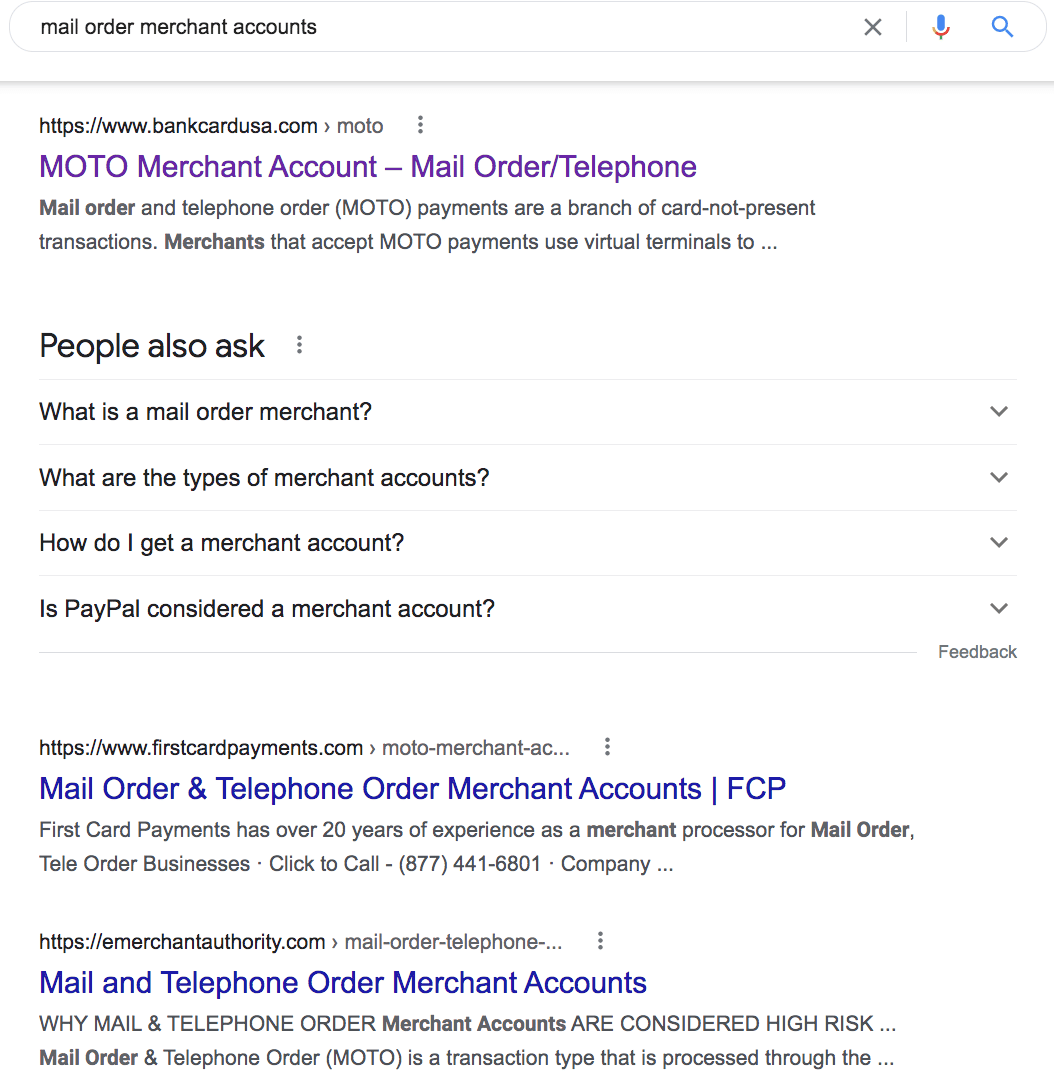The image size is (1054, 1090).
Task: Open "Mail and Telephone Order Merchant Accounts" result
Action: (343, 982)
